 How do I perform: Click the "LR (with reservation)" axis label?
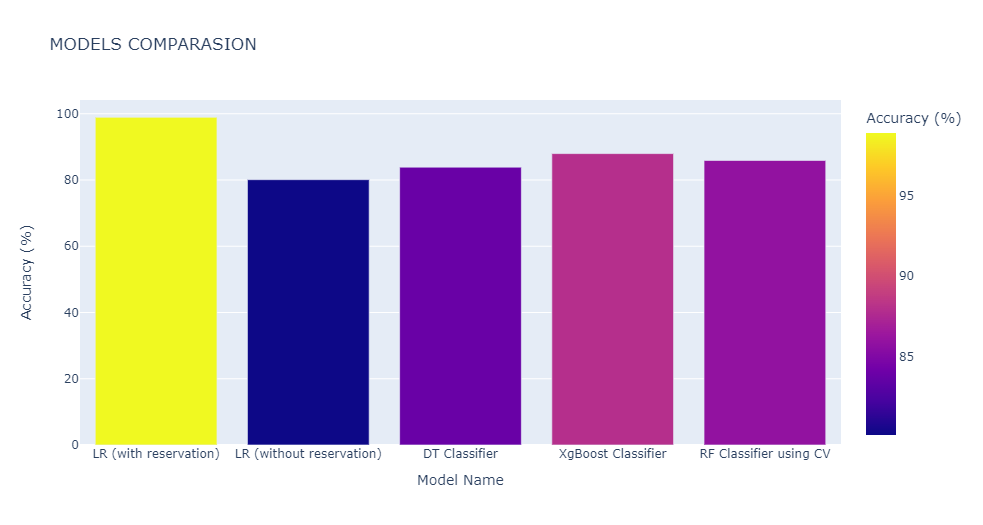coord(156,454)
